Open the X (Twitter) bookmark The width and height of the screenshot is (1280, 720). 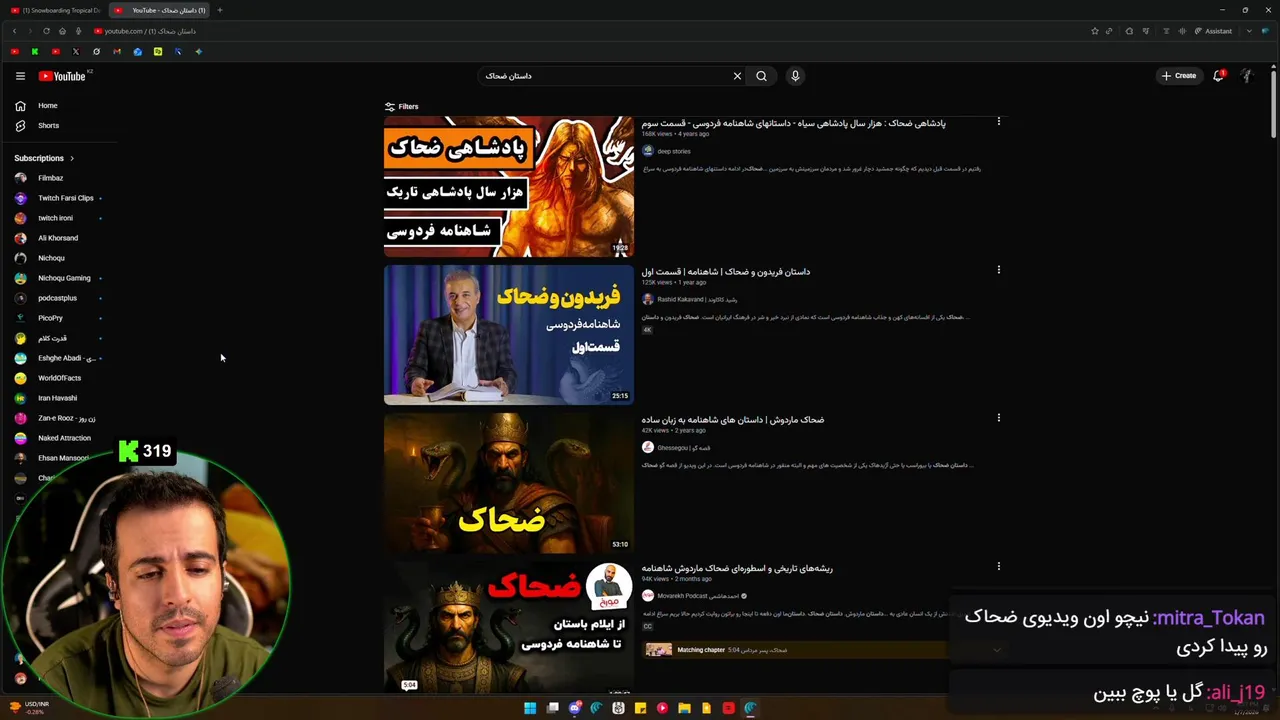point(76,51)
